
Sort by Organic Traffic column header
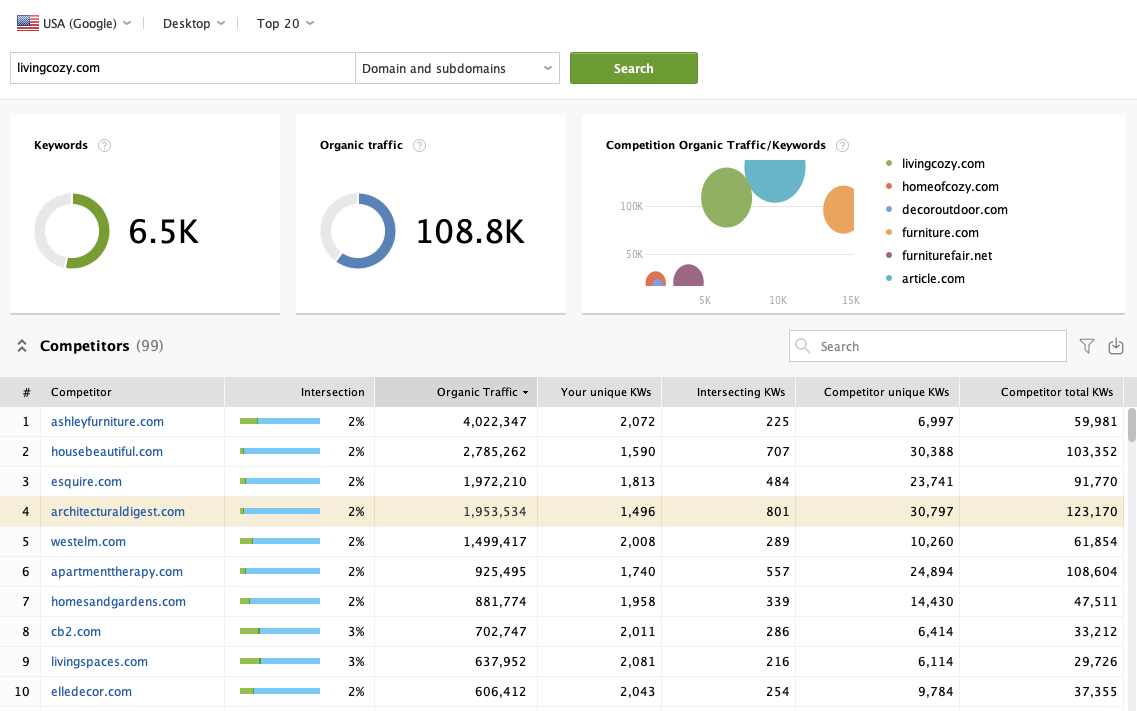click(482, 392)
